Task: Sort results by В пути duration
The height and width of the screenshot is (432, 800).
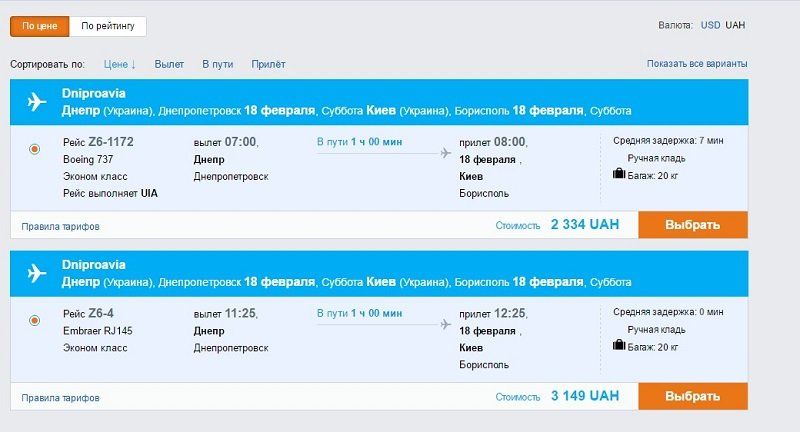Action: [217, 64]
